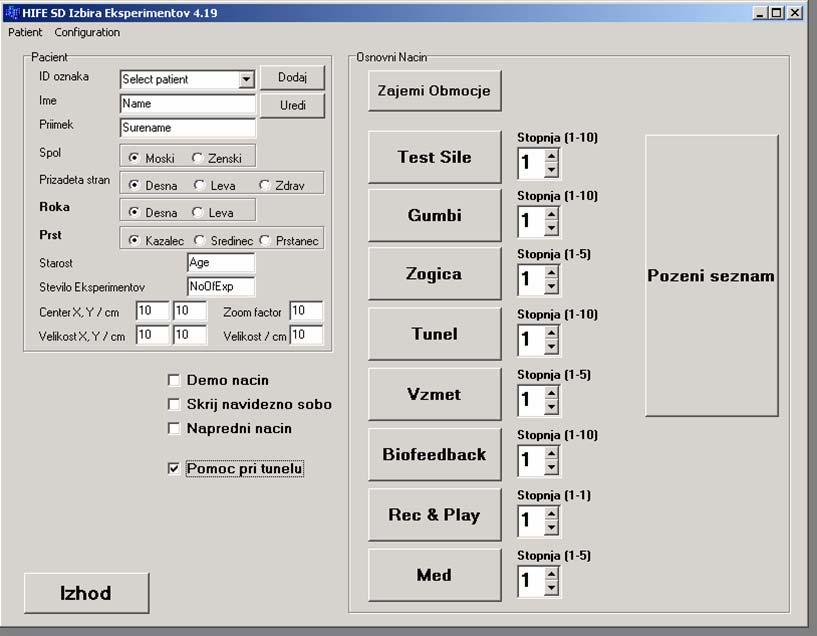Screen dimensions: 817x636
Task: Increase Rec & Play level with up arrow
Action: pos(551,514)
